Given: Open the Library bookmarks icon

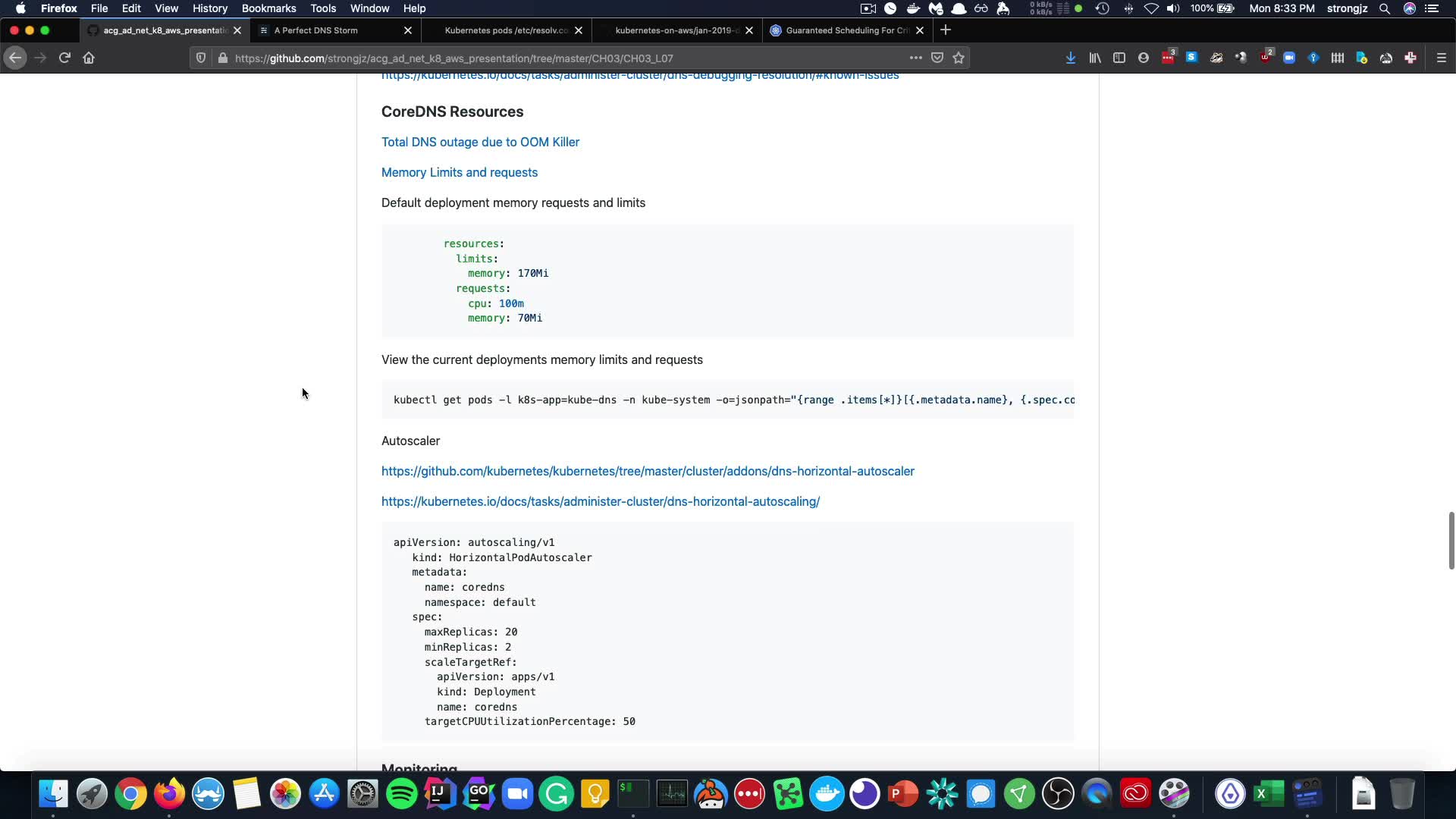Looking at the screenshot, I should [1094, 58].
